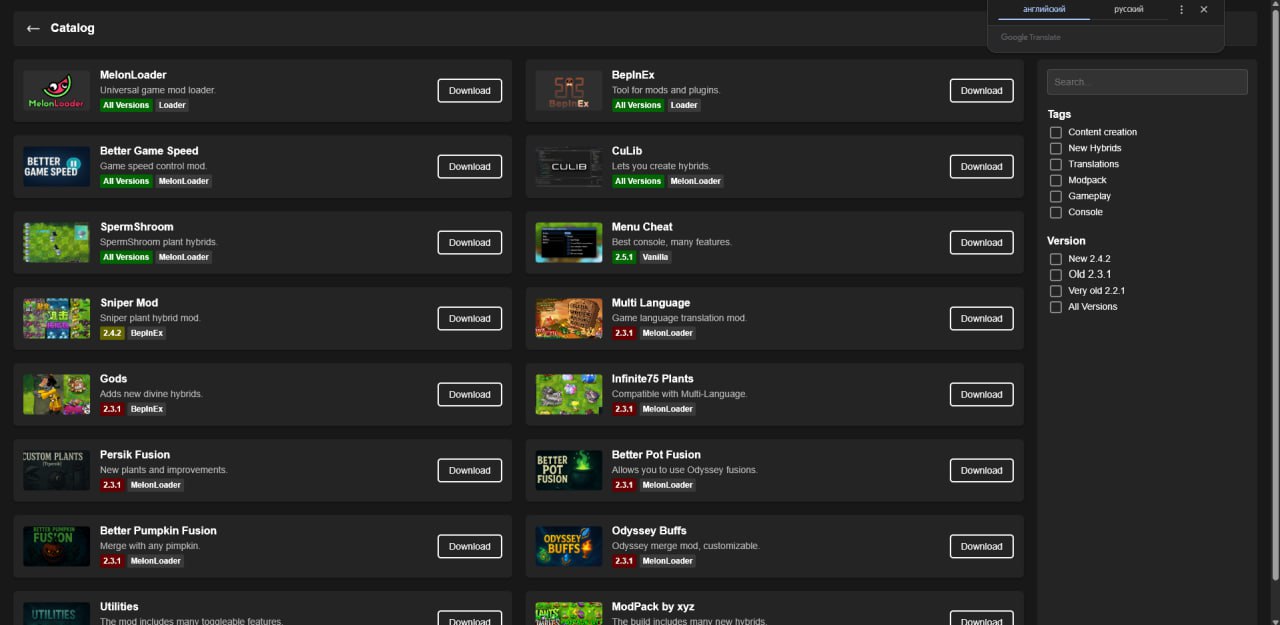Download the Sniper Mod
The height and width of the screenshot is (625, 1280).
(x=469, y=318)
